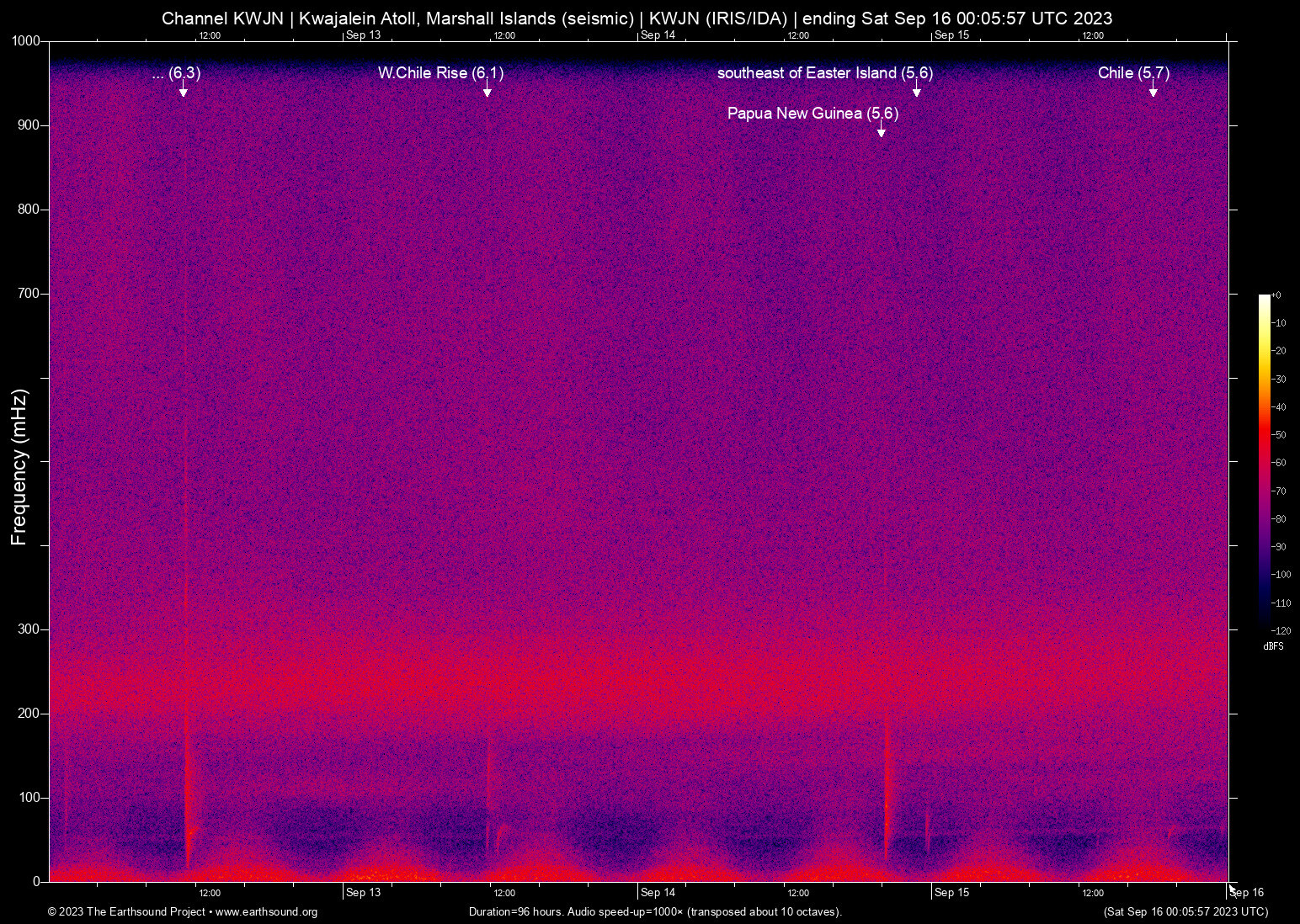The image size is (1300, 924).
Task: Click the southeast of Easter Island arrow
Action: pos(915,89)
